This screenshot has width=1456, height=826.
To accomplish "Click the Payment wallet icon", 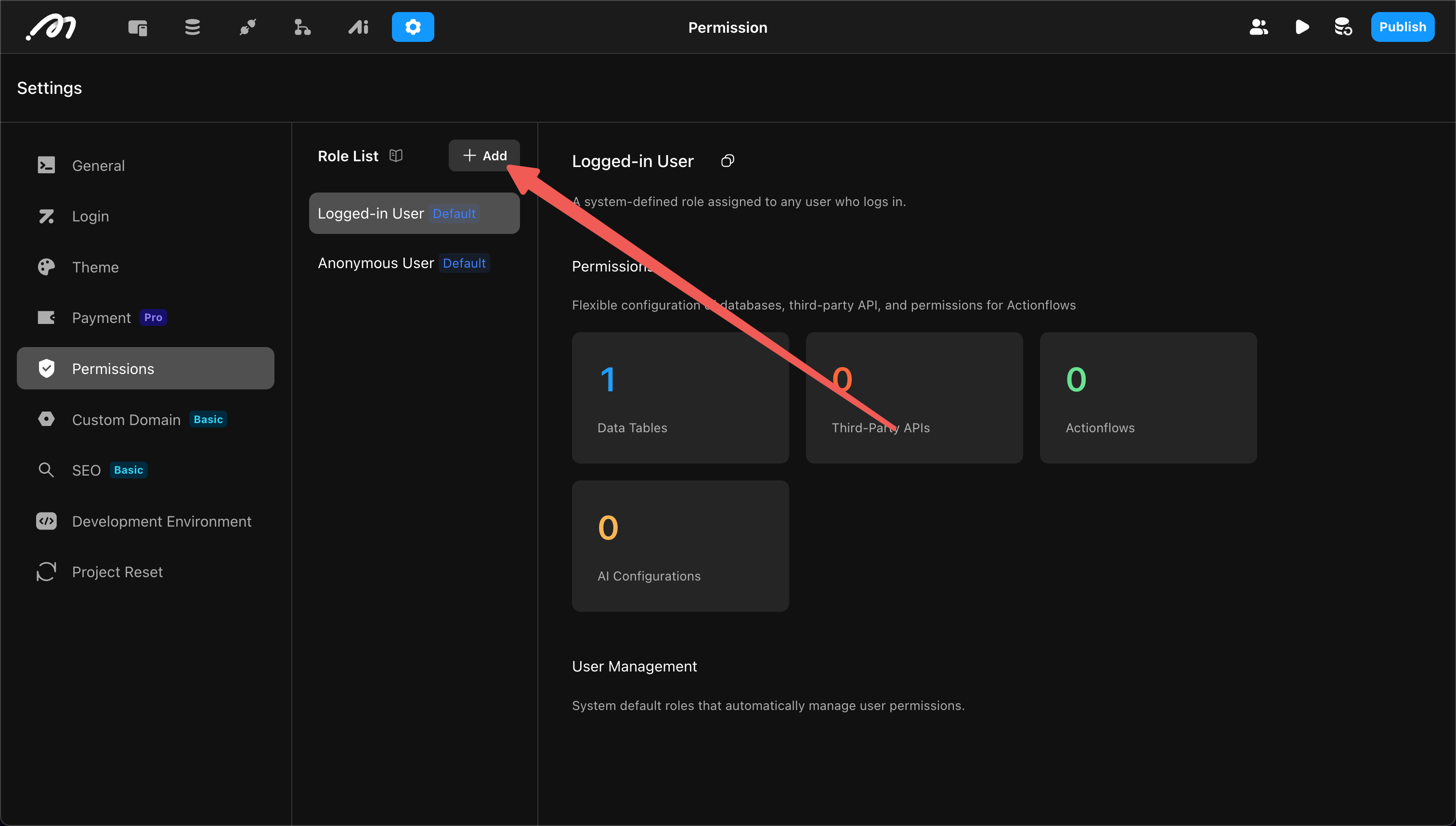I will coord(47,317).
